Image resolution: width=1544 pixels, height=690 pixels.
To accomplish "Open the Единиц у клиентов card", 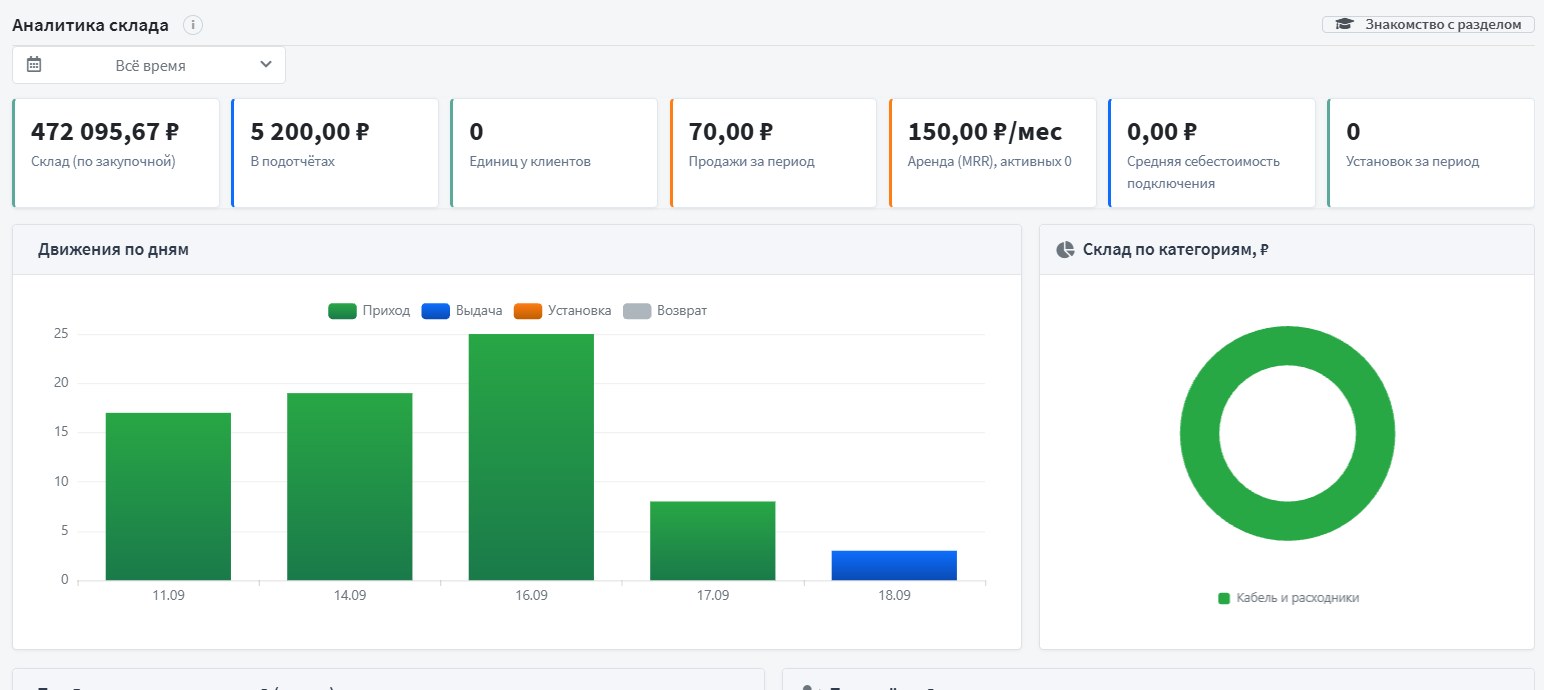I will [554, 153].
